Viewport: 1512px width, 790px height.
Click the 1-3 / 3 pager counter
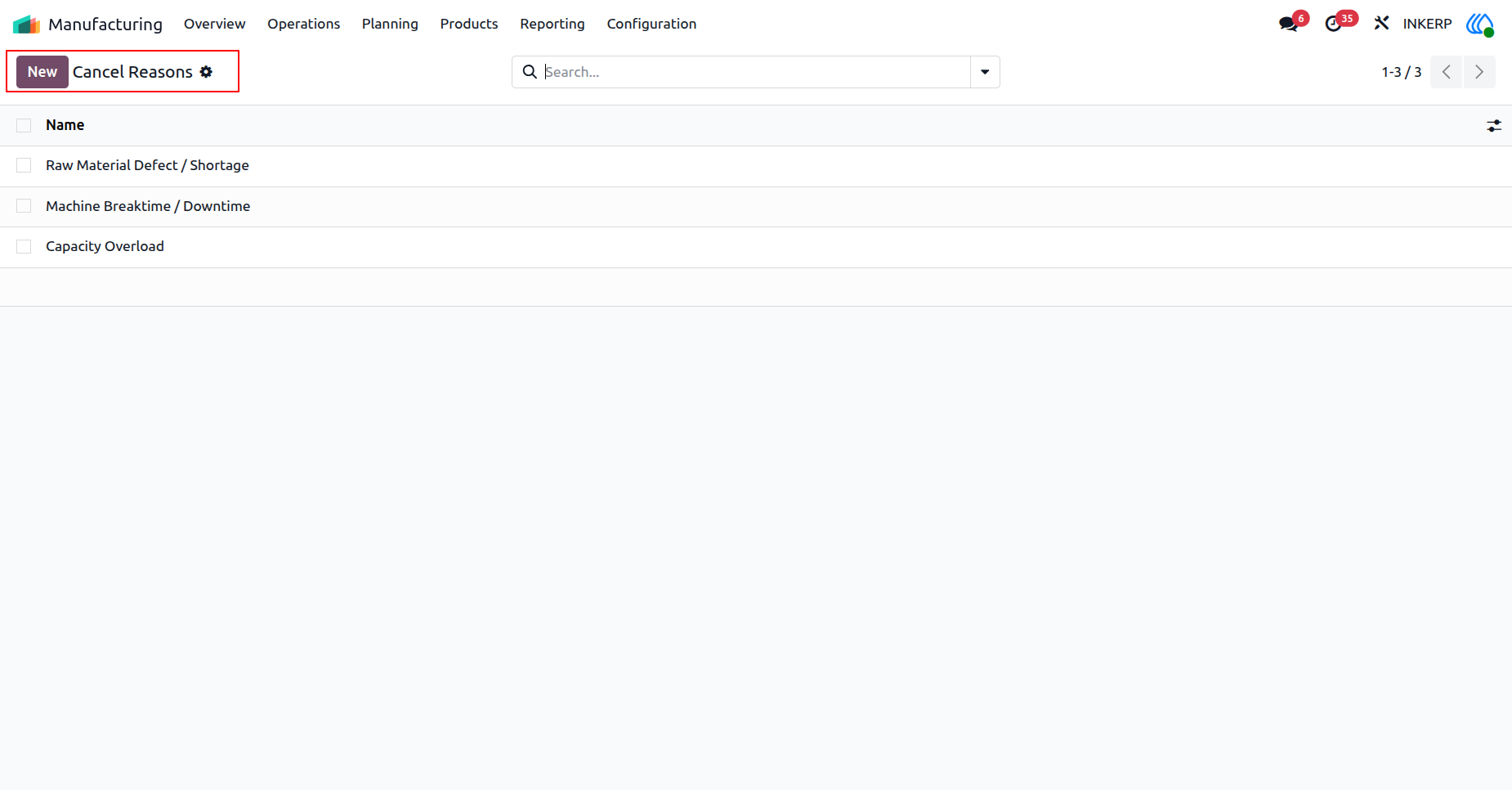[1401, 72]
